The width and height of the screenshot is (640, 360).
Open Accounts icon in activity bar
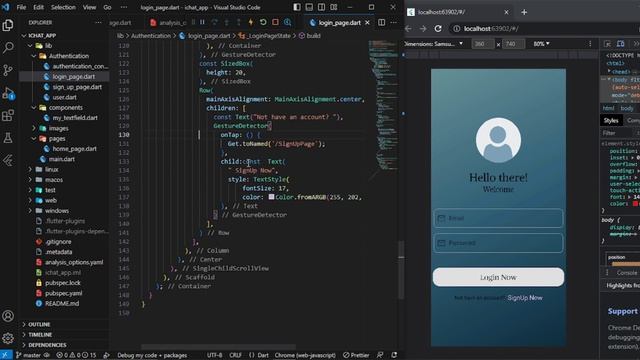[x=8, y=316]
